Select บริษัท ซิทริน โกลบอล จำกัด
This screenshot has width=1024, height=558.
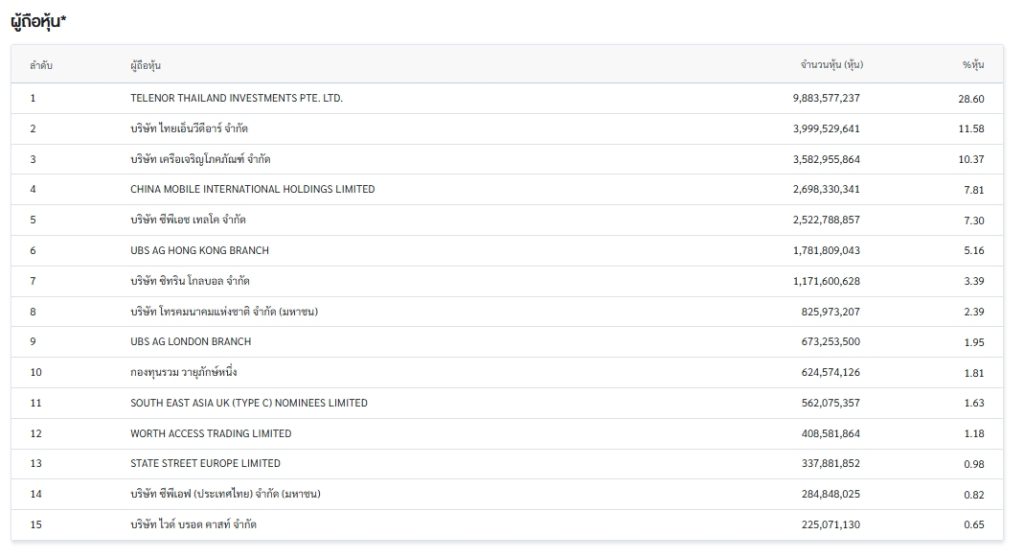189,281
